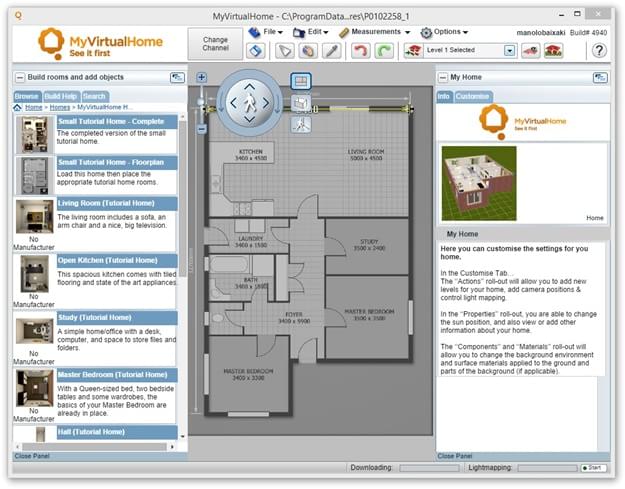This screenshot has width=625, height=489.
Task: Close the left panel via Close Panel
Action: [32, 456]
